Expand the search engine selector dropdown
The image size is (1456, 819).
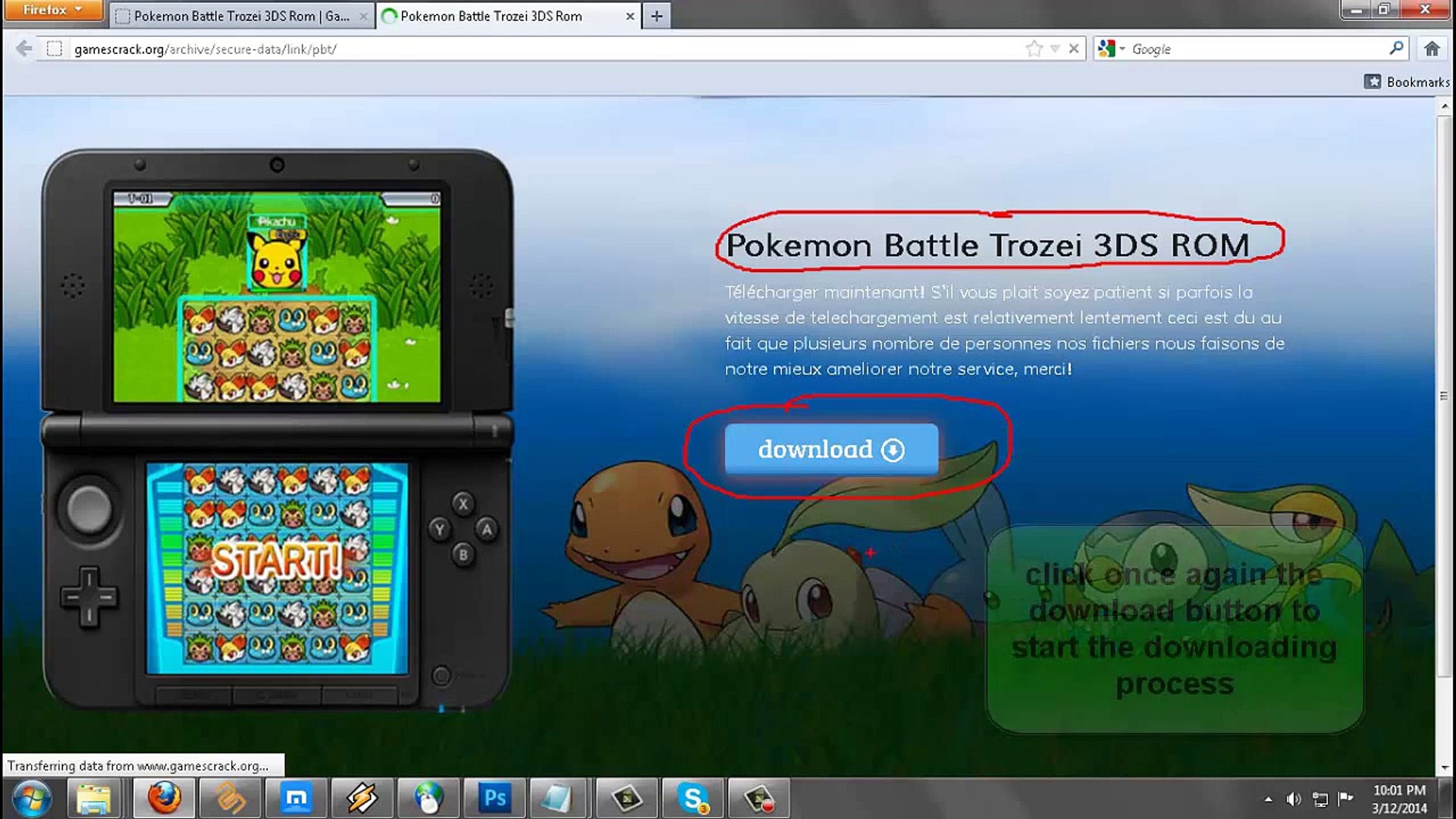click(1112, 49)
